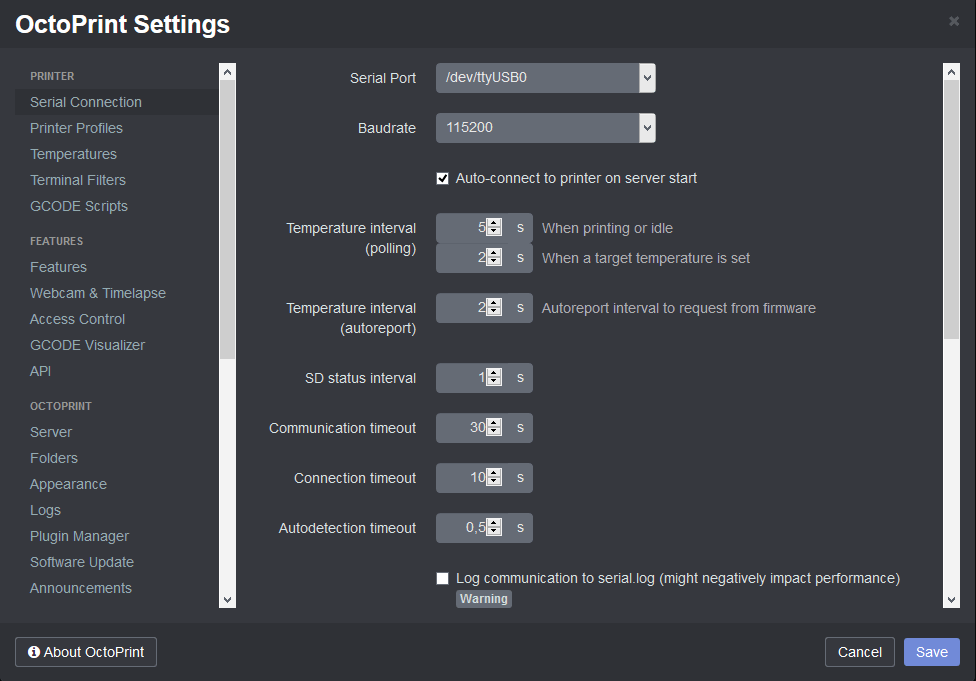Disable Auto-connect to printer on server start

(x=442, y=178)
